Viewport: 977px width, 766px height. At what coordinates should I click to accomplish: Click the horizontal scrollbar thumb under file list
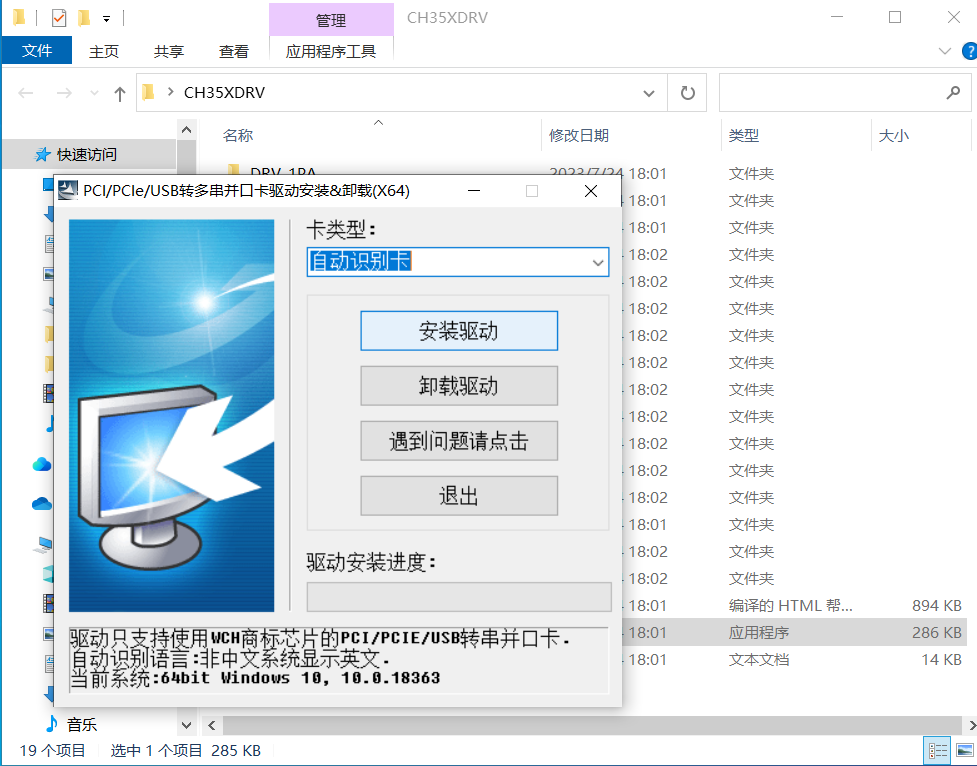tap(592, 725)
